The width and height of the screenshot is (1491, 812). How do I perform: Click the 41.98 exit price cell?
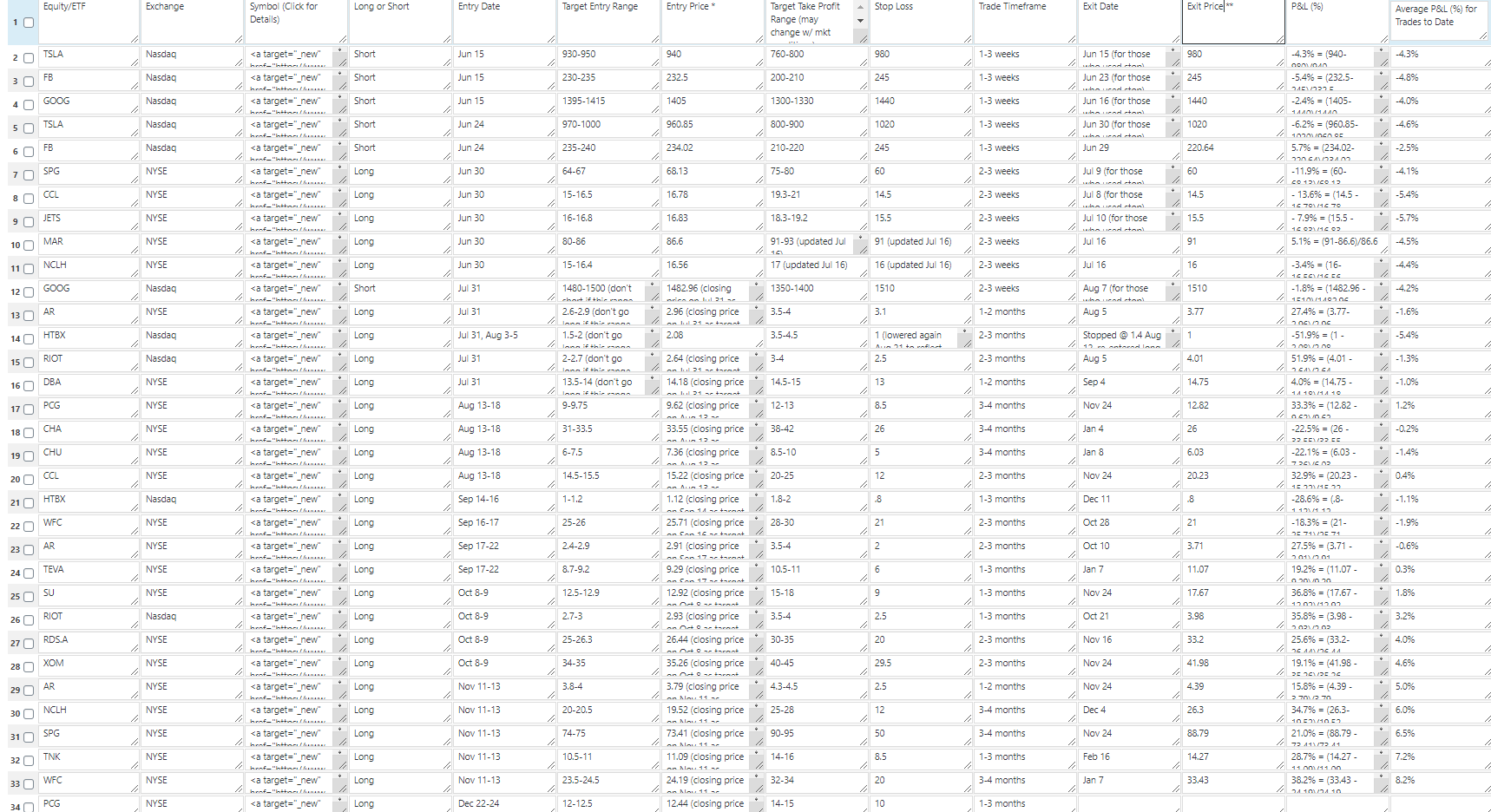1234,666
